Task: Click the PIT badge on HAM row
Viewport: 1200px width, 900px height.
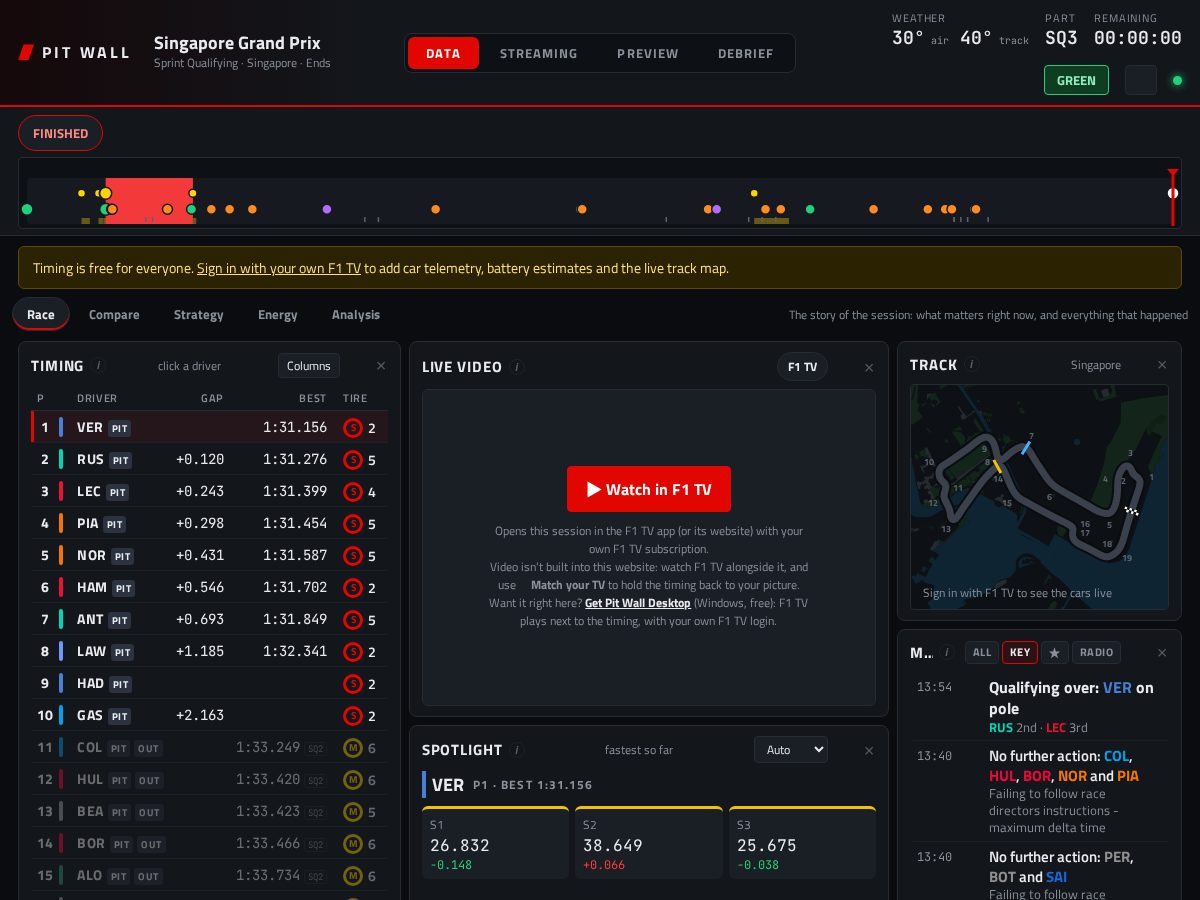Action: coord(123,588)
